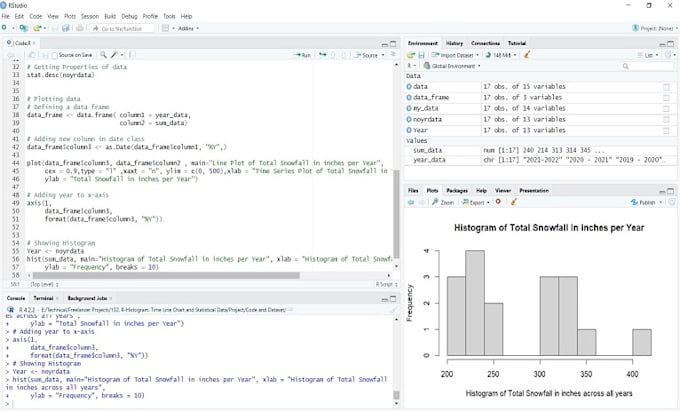The width and height of the screenshot is (680, 411).
Task: View data_frame object as table
Action: pos(666,98)
